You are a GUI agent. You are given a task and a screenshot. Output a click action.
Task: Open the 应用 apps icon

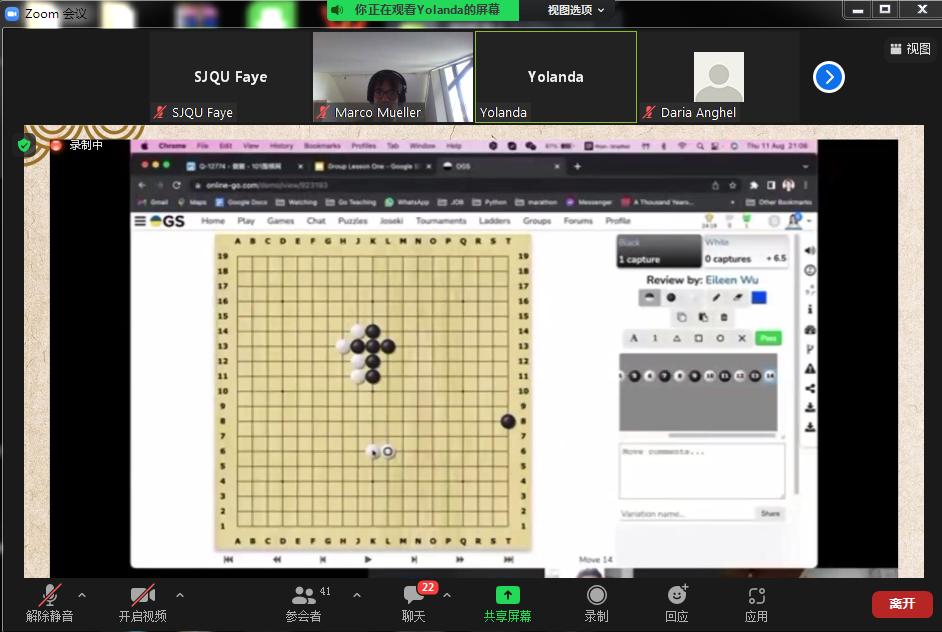[756, 603]
